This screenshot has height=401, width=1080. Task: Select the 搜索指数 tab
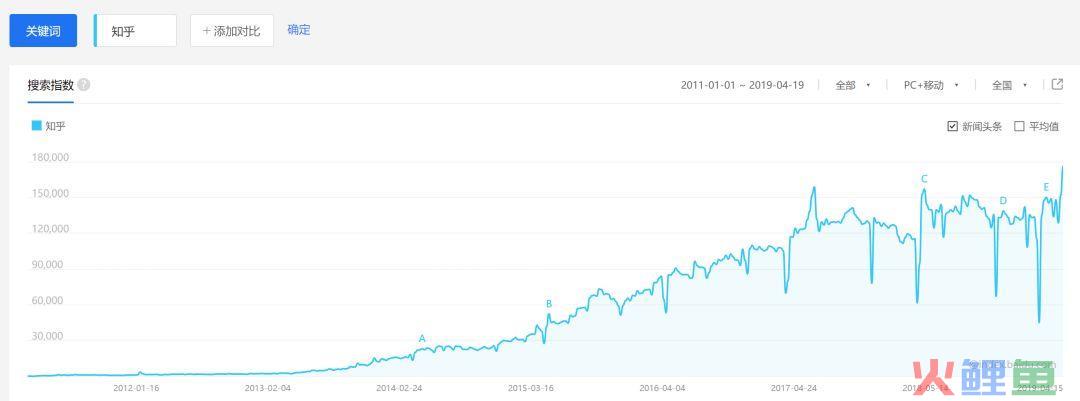[51, 85]
